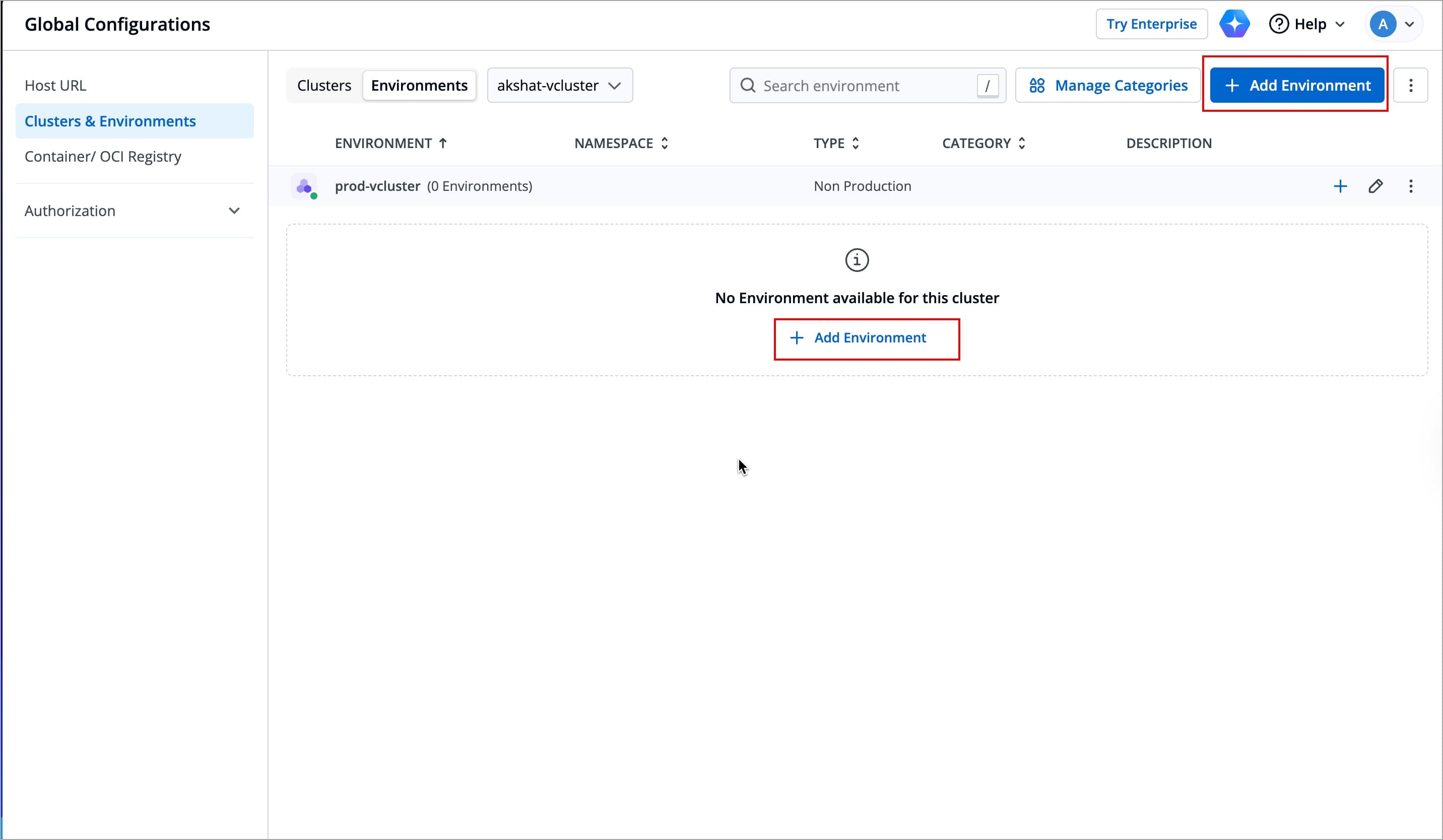Image resolution: width=1443 pixels, height=840 pixels.
Task: Open the akshat-vcluster cluster dropdown
Action: click(x=559, y=85)
